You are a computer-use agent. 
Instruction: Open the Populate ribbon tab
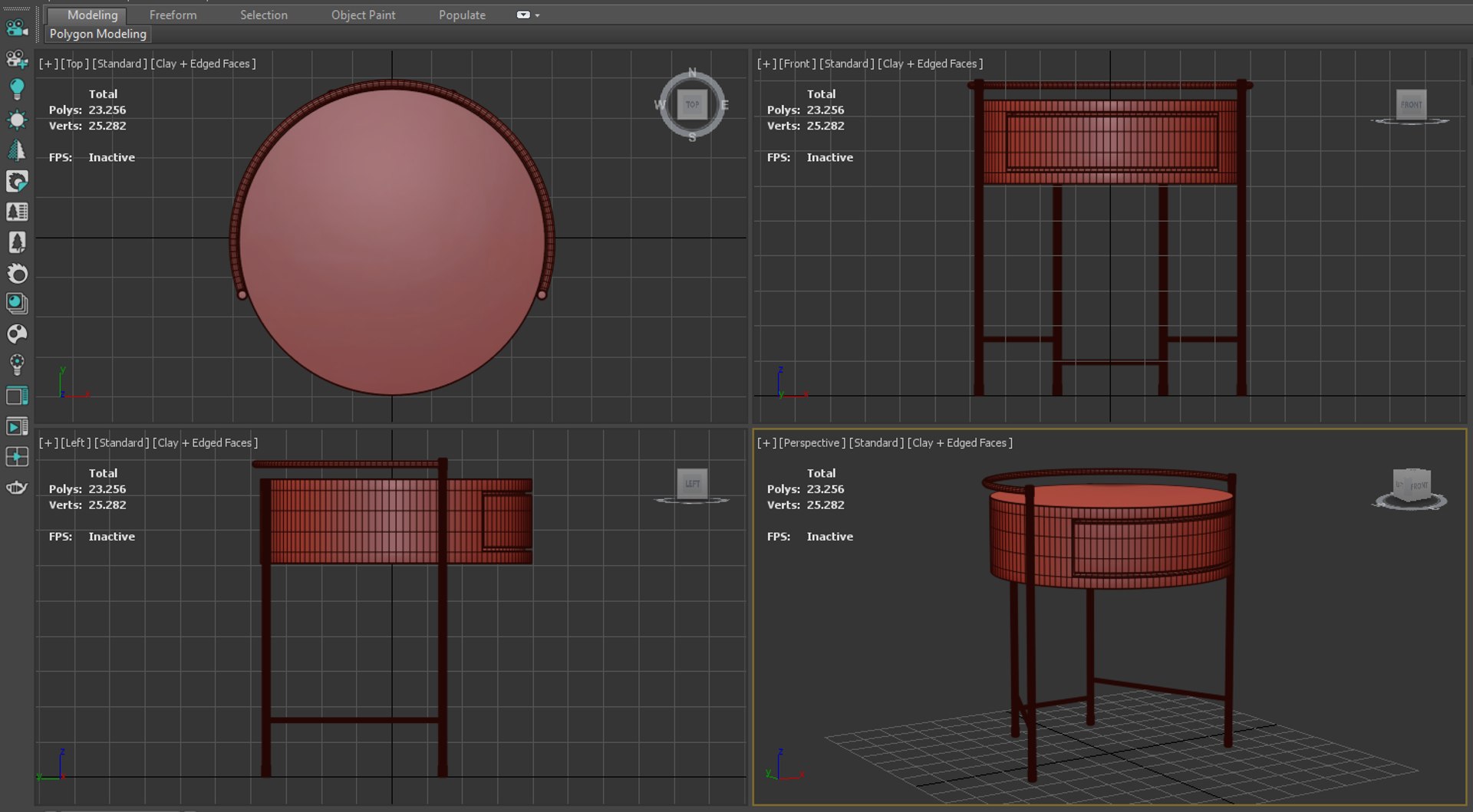coord(462,15)
